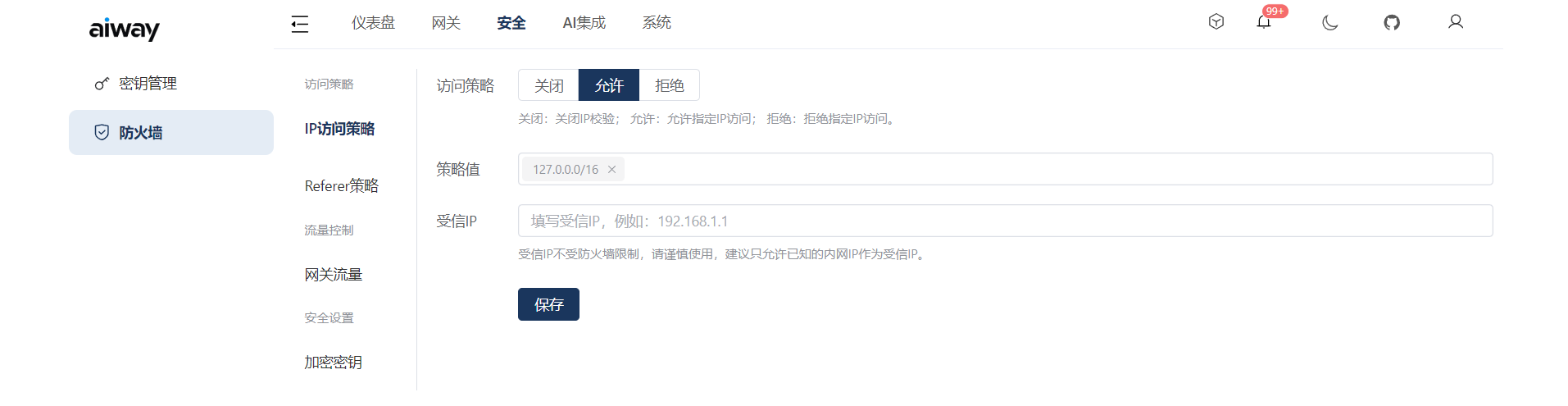The width and height of the screenshot is (1568, 406).
Task: Click the 策略值 field label
Action: (x=458, y=169)
